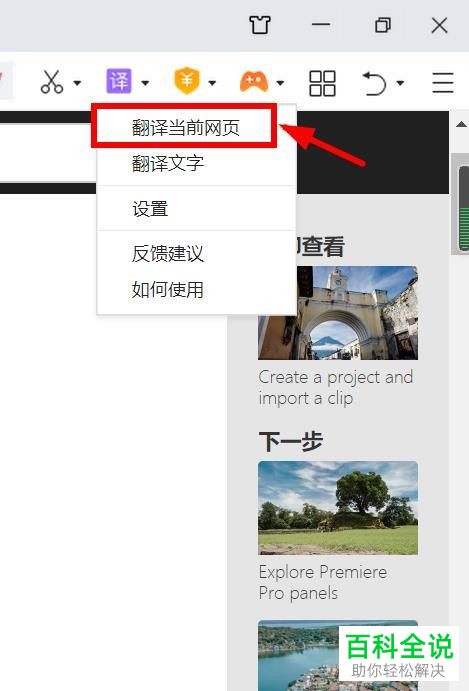The width and height of the screenshot is (469, 691).
Task: Select 翻译当前网页 menu item
Action: coord(185,127)
